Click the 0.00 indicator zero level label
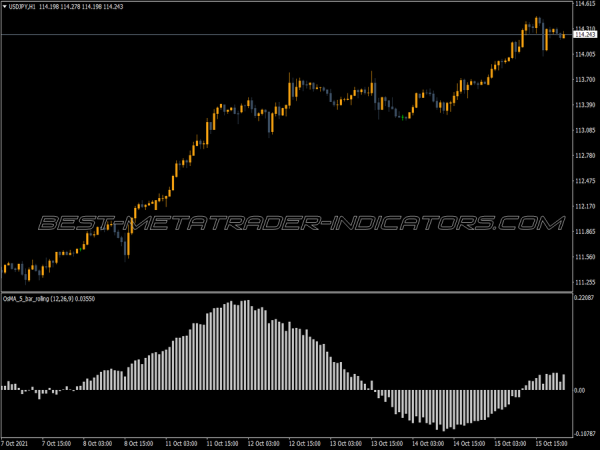Viewport: 600px width, 450px height. (x=580, y=390)
